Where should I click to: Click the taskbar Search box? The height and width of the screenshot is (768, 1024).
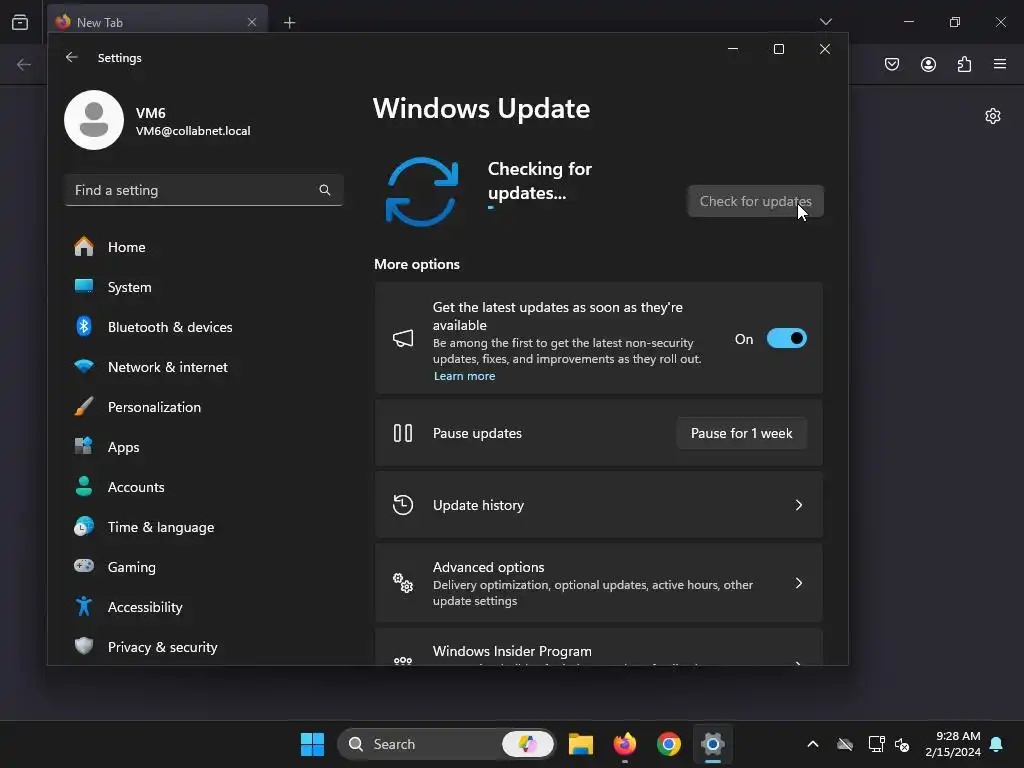click(446, 744)
